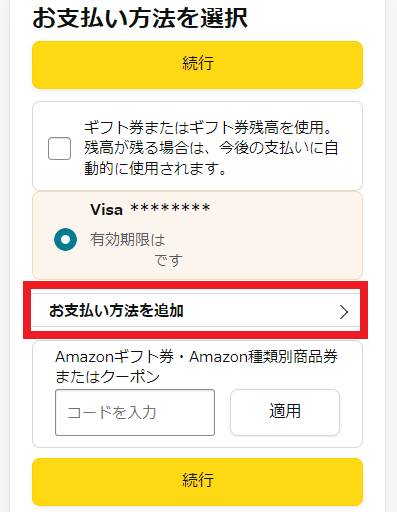Screen dimensions: 397x512
Task: Click the masked asterisks of the card number
Action: tap(170, 208)
